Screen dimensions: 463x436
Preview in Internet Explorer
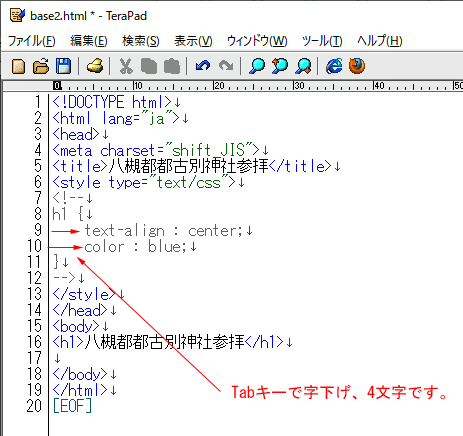[x=334, y=66]
